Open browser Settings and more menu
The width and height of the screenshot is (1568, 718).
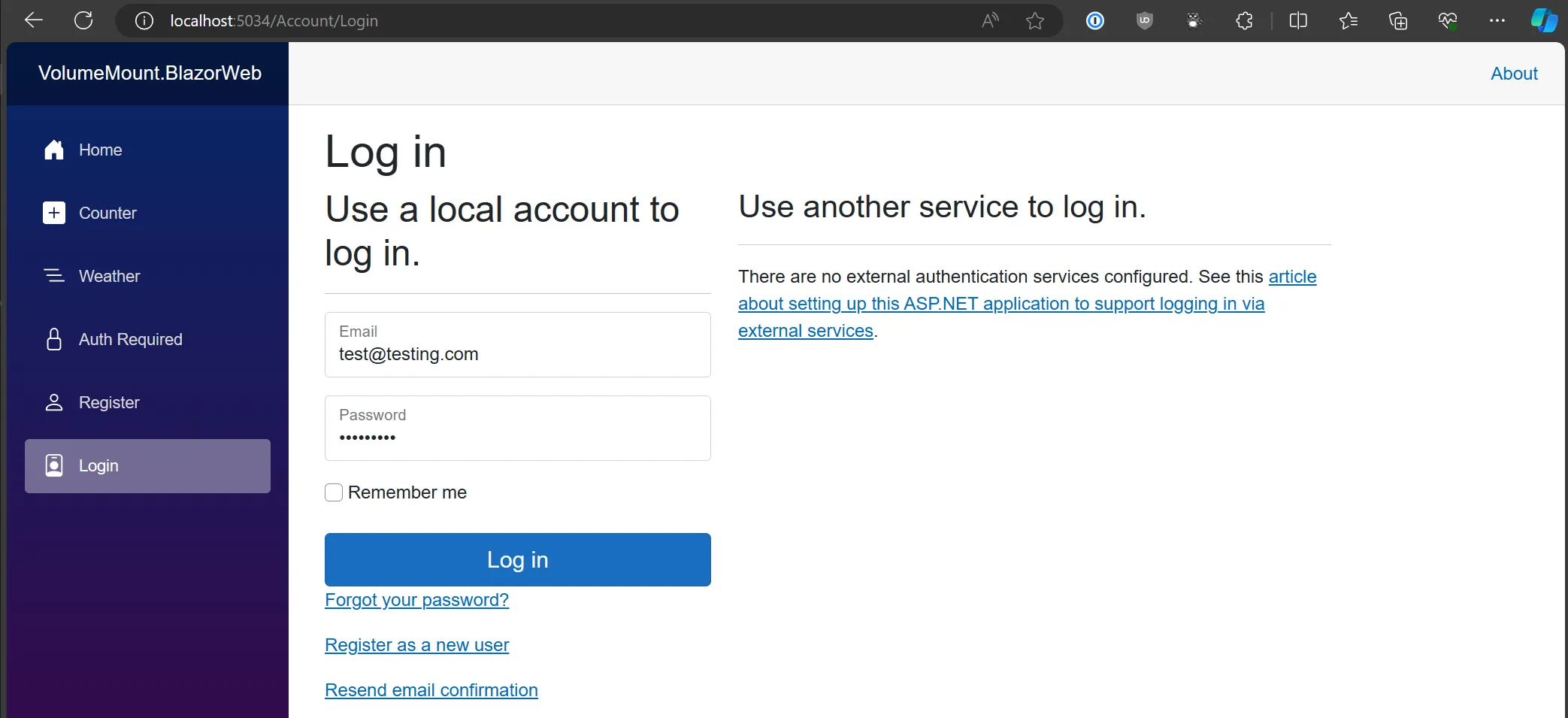pyautogui.click(x=1498, y=20)
